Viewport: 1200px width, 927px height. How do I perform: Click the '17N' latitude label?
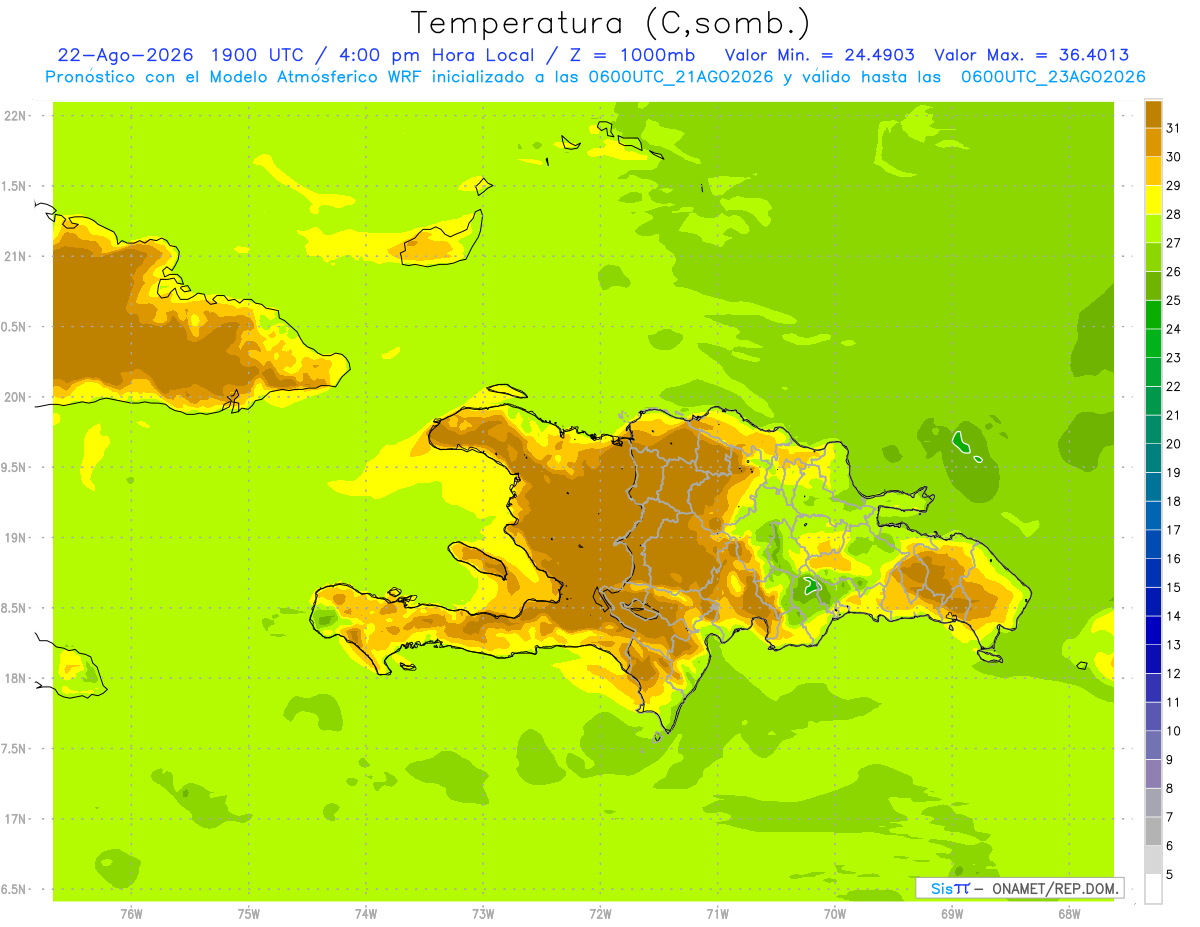pyautogui.click(x=15, y=819)
